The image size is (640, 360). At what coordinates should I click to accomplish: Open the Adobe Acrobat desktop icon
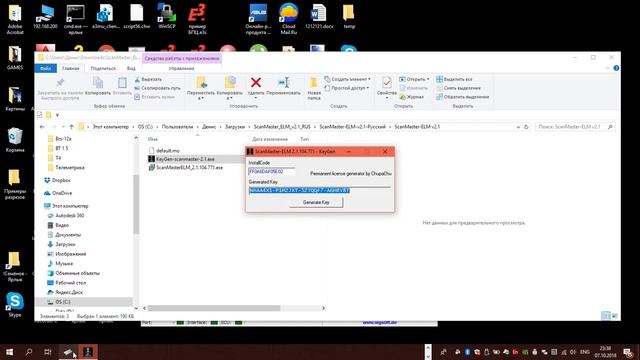(15, 20)
